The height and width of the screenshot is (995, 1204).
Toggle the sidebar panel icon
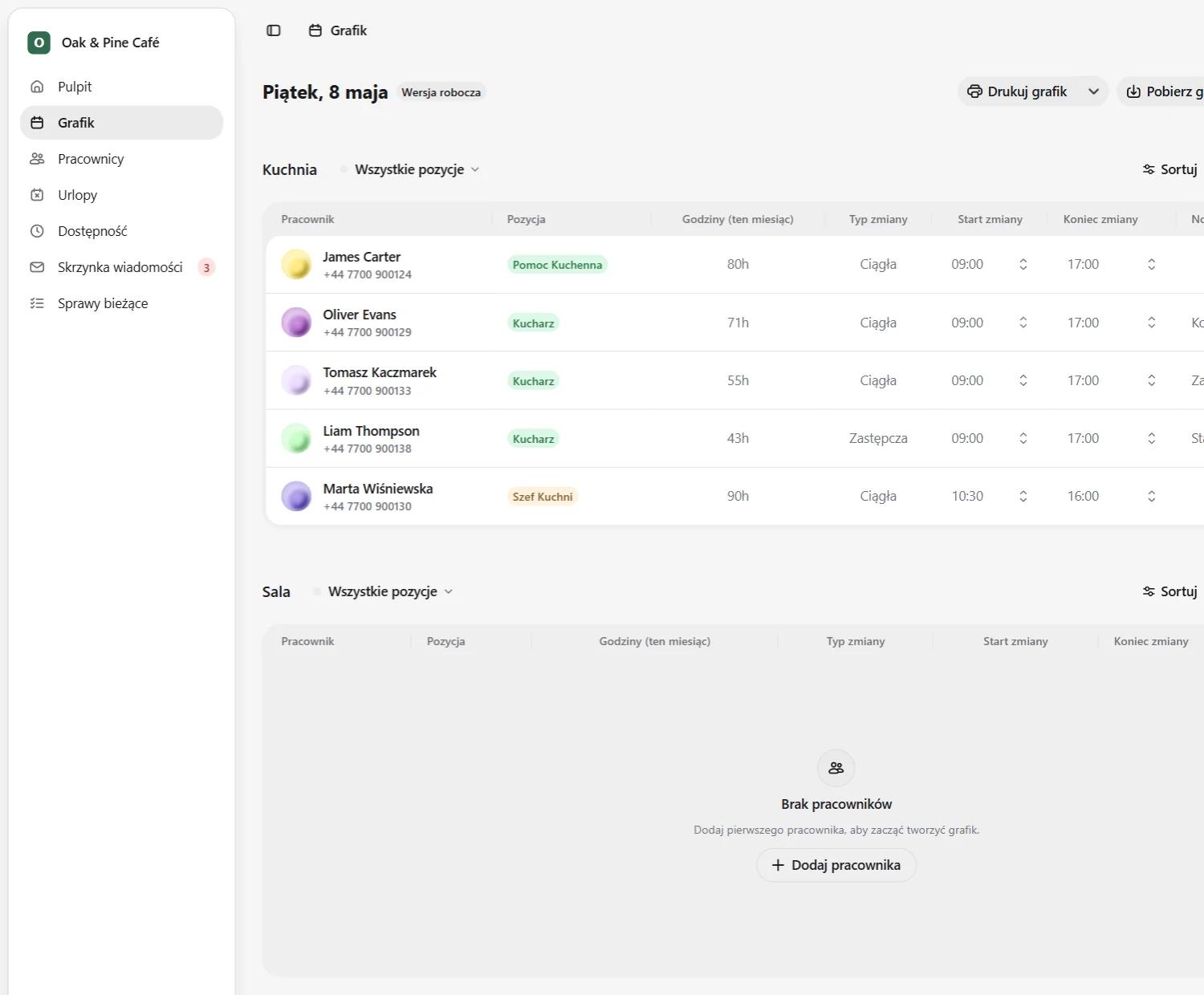click(274, 30)
